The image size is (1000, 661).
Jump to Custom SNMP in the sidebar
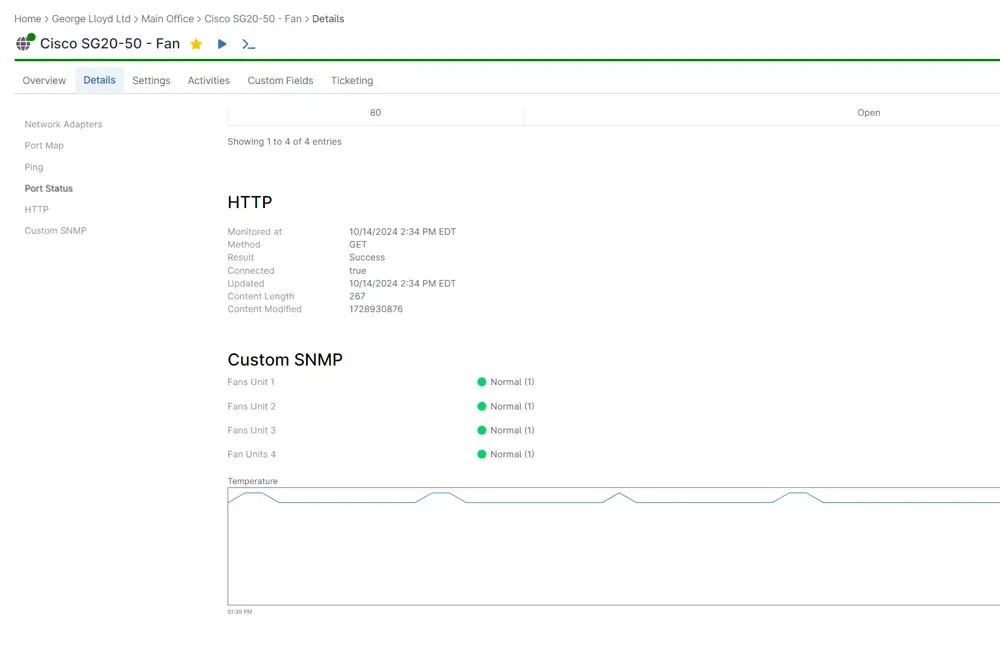[55, 230]
